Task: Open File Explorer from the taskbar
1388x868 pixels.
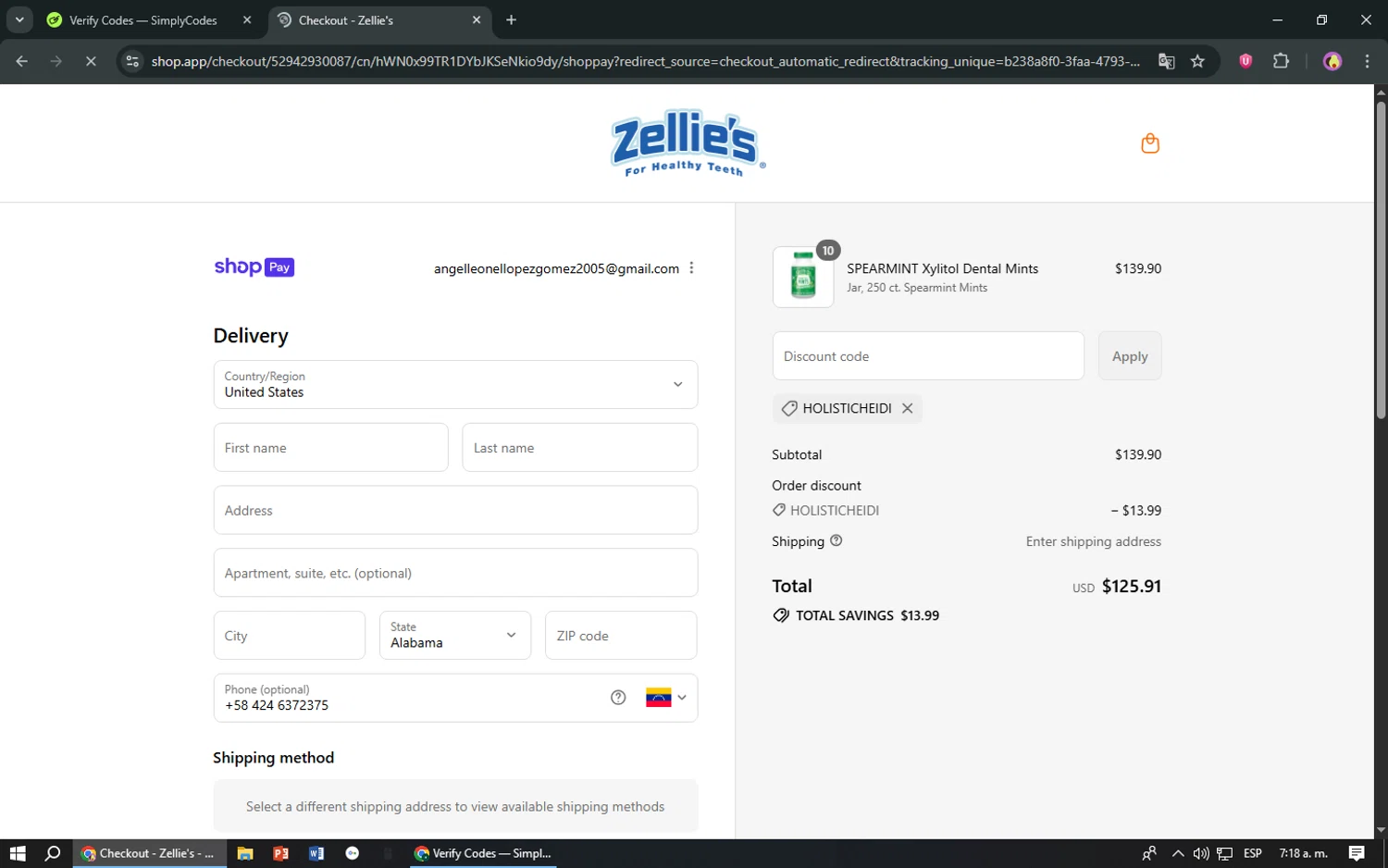Action: [245, 853]
